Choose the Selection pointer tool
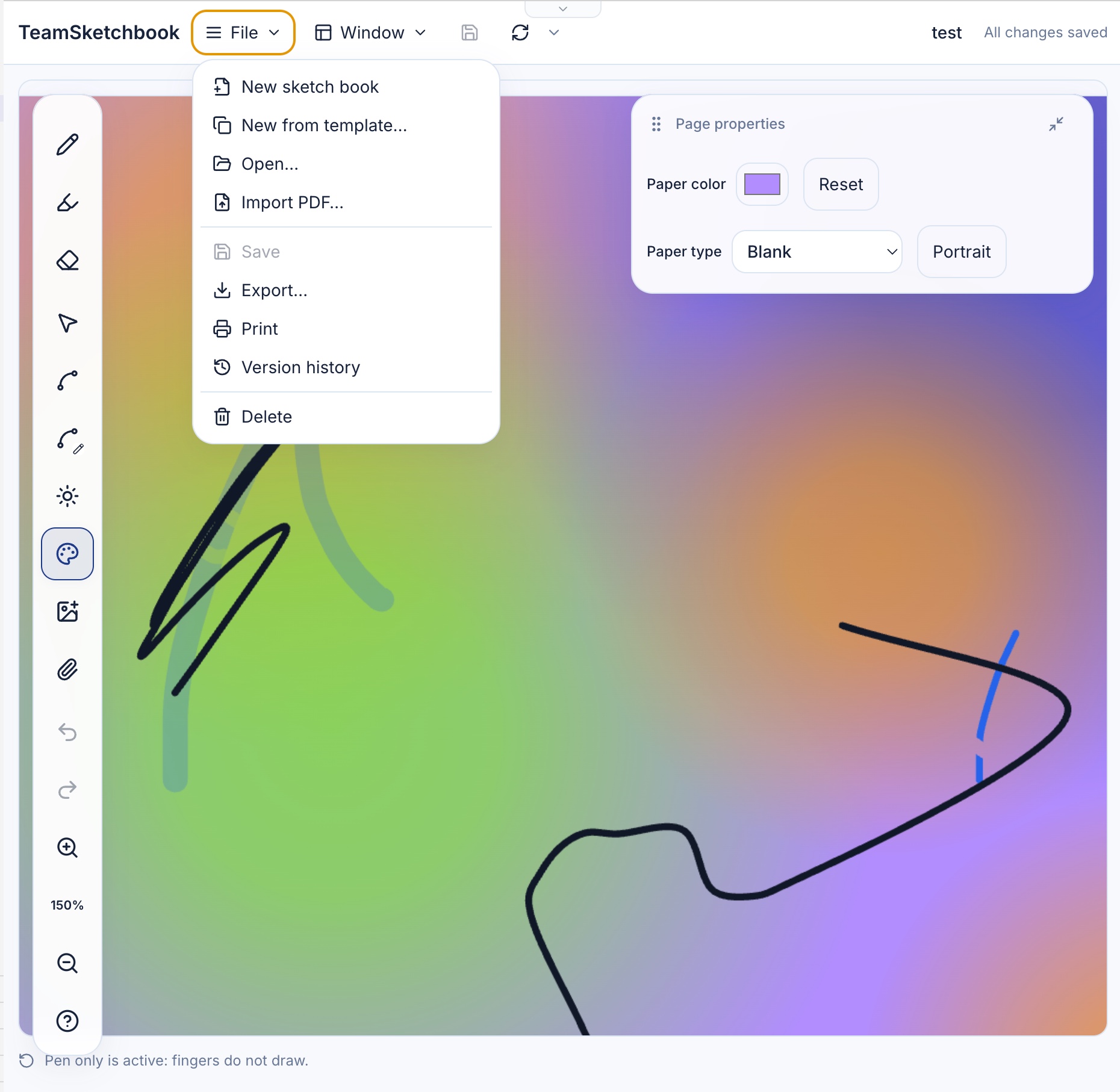Viewport: 1120px width, 1092px height. pos(67,323)
